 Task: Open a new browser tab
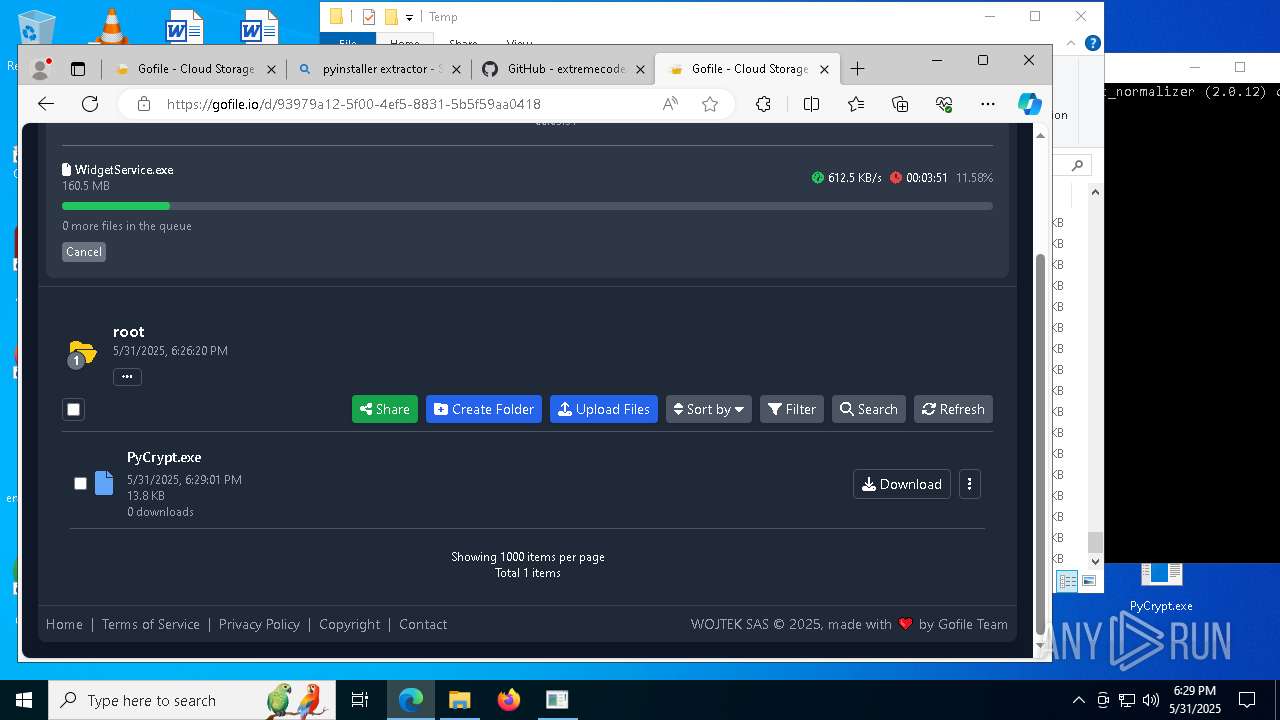pos(857,69)
